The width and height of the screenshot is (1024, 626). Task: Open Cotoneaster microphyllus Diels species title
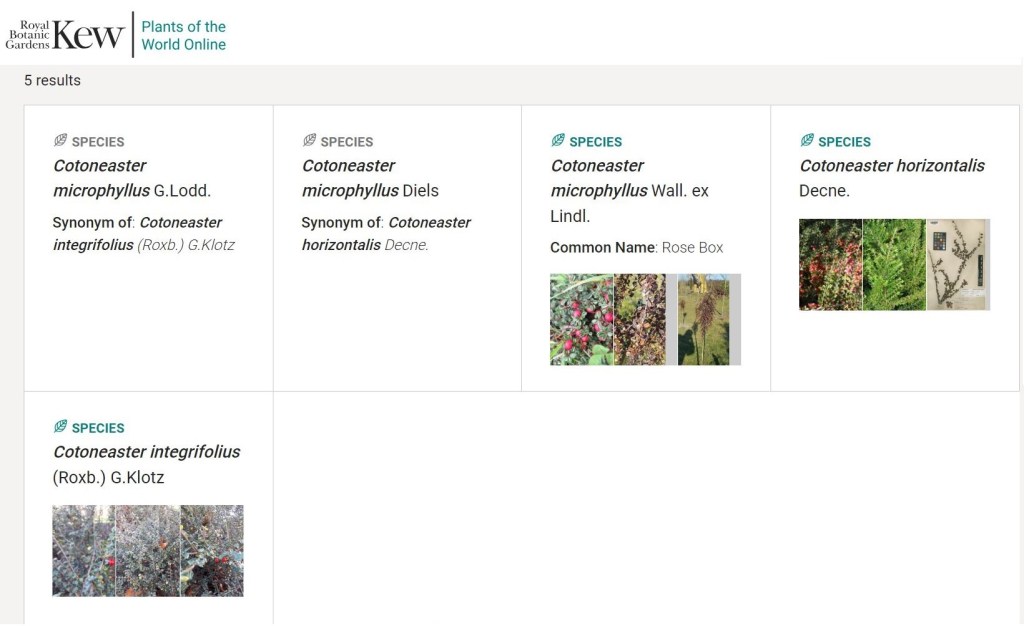370,178
